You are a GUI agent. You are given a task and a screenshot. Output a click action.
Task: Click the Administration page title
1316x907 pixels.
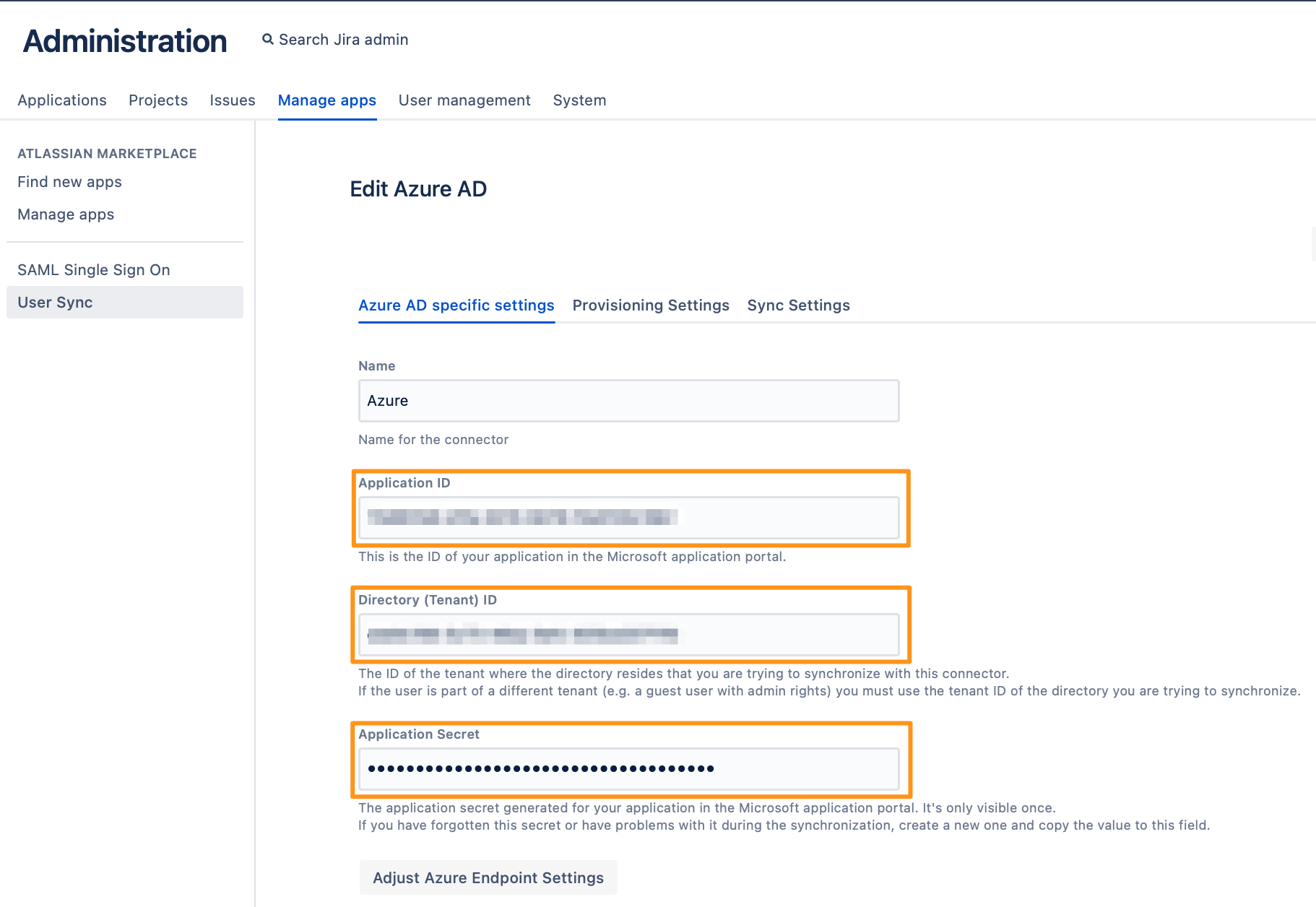pos(125,41)
